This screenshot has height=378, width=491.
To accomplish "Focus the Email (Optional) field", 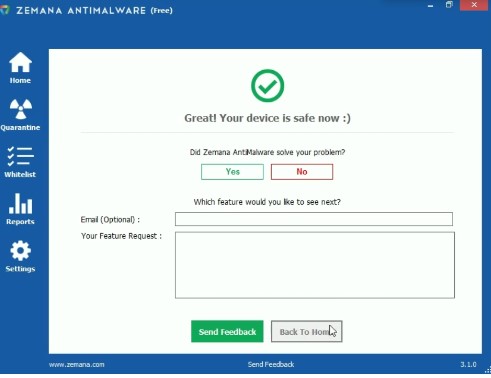I will tap(314, 219).
